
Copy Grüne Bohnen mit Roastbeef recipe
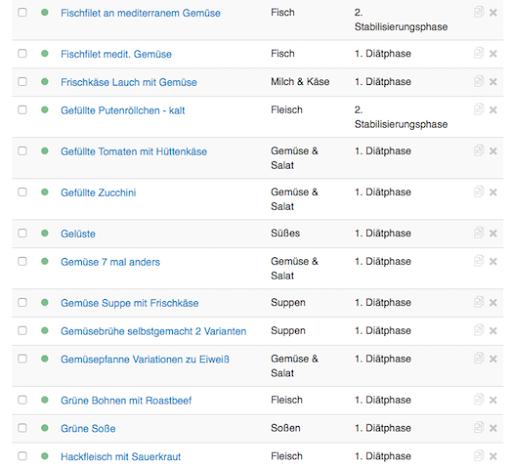479,399
